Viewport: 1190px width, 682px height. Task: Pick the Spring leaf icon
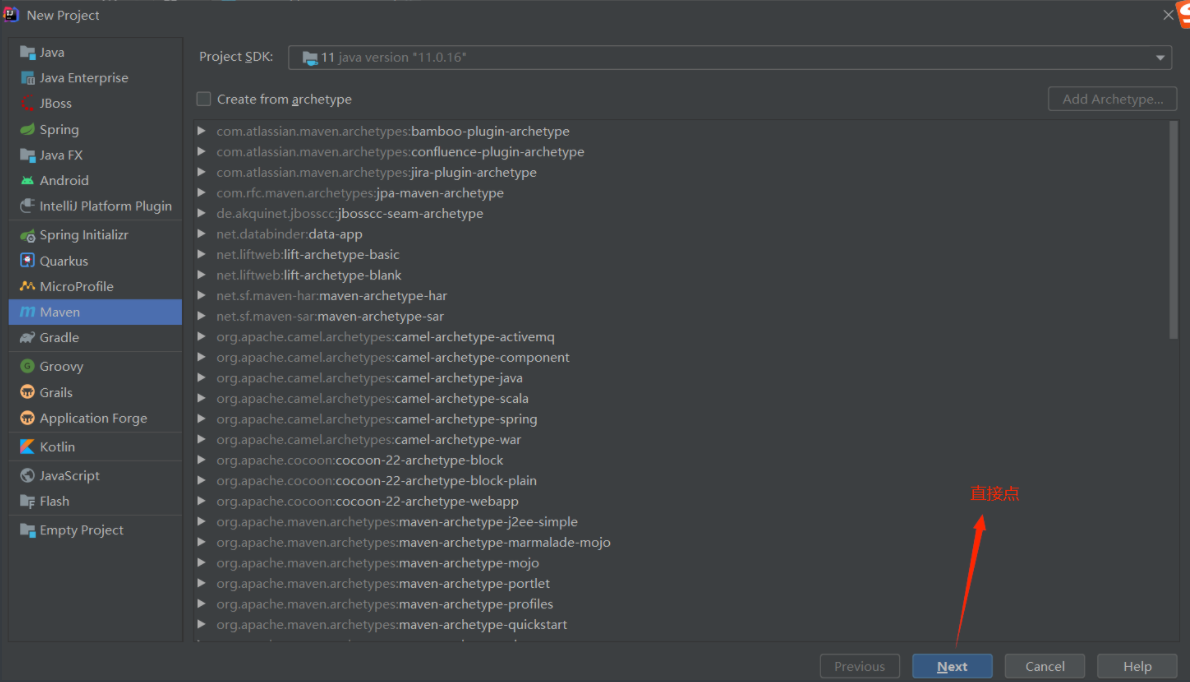pos(28,130)
